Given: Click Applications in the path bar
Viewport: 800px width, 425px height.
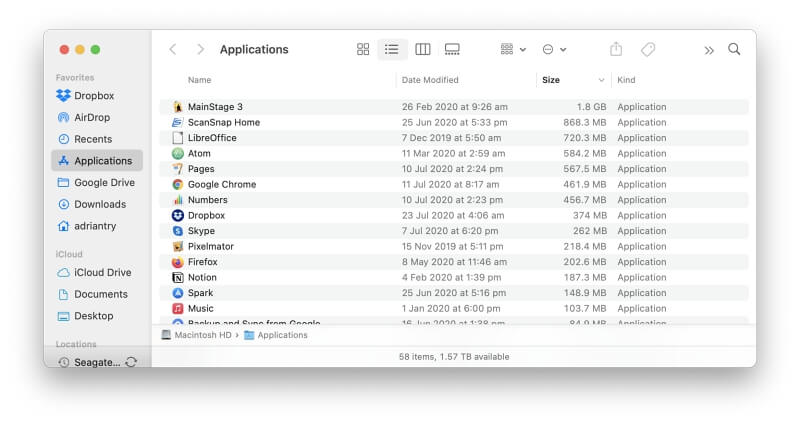Looking at the screenshot, I should point(276,335).
